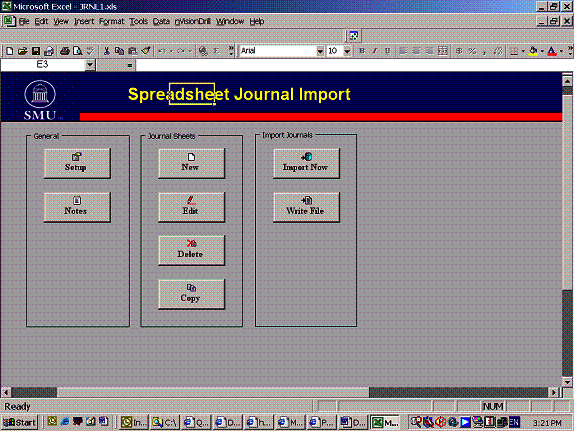574x431 pixels.
Task: Click the Print toolbar icon
Action: click(65, 51)
